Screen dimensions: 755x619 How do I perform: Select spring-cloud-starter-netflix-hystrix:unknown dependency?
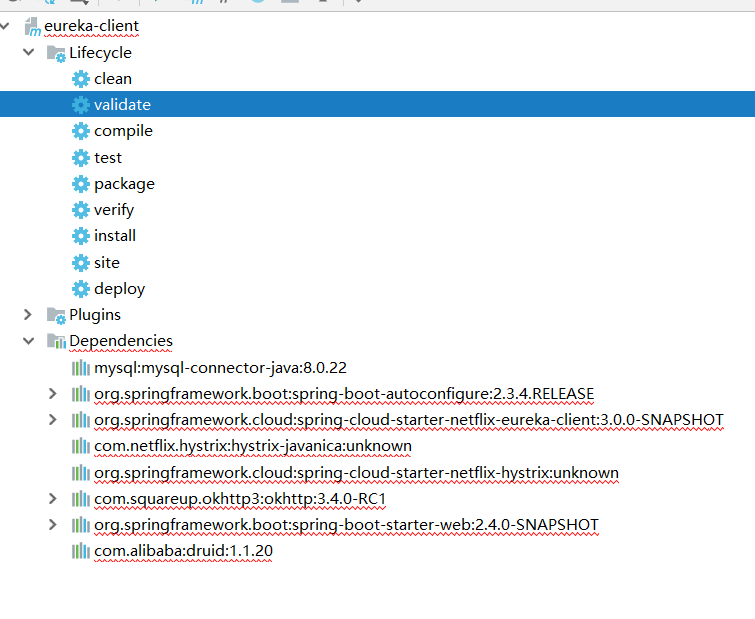click(x=356, y=473)
